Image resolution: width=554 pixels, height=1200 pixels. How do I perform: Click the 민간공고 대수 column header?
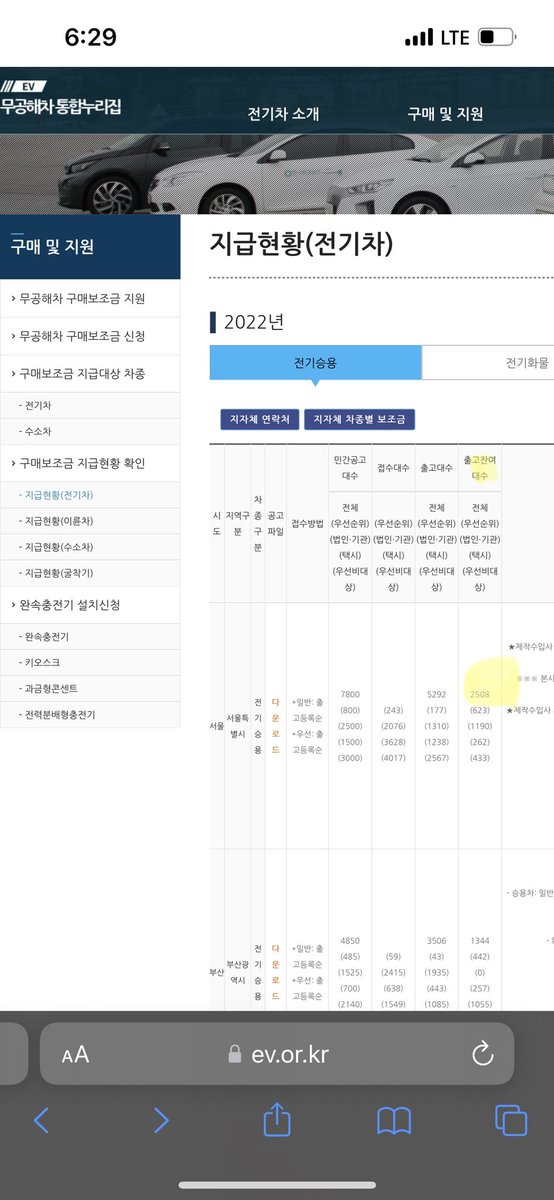pos(351,467)
